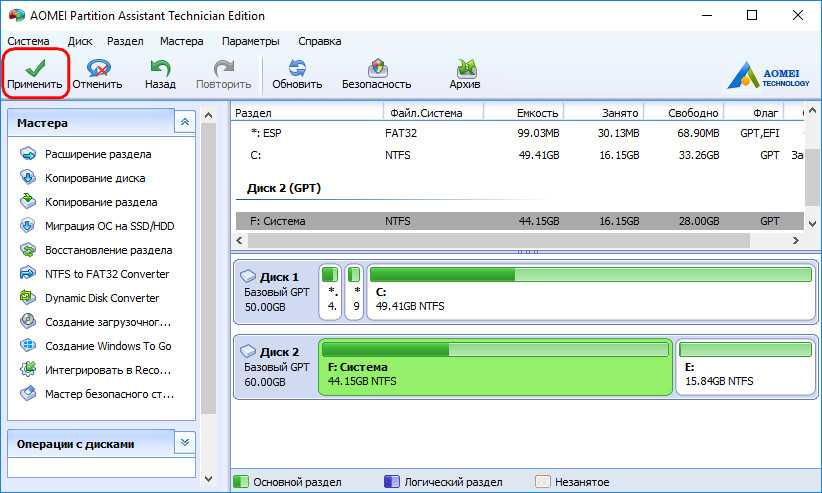Open Миграция ОС на SSD/HDD wizard

coord(109,226)
